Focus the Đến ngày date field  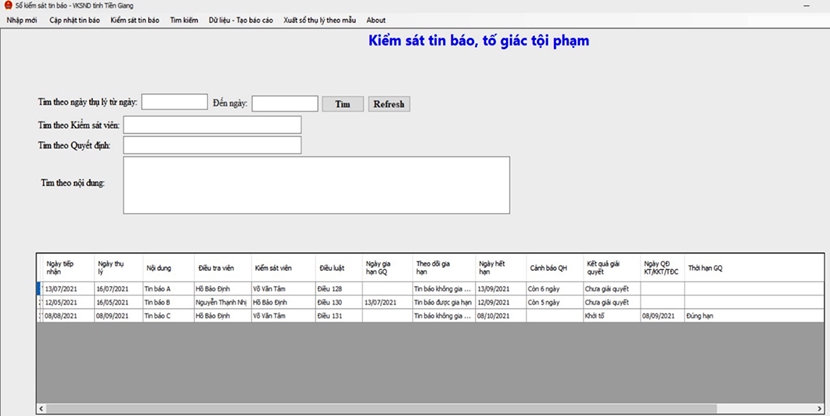point(284,103)
